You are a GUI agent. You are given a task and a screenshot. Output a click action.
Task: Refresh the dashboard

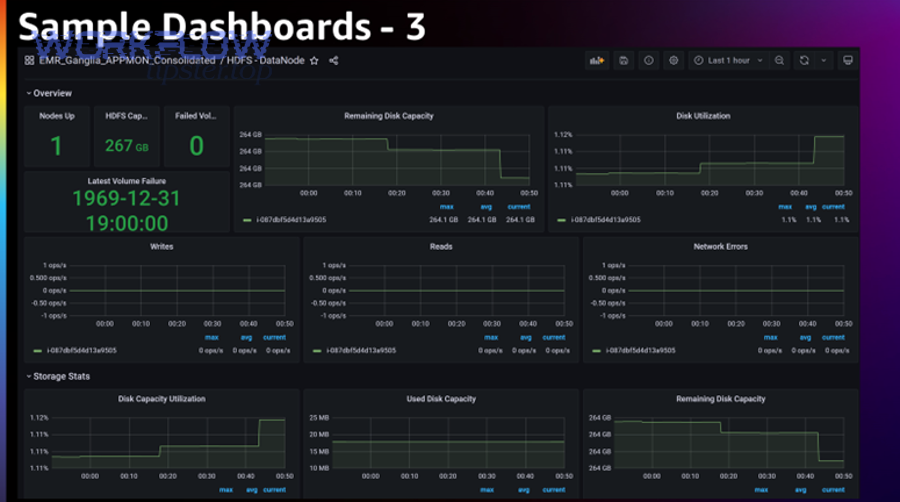click(804, 60)
